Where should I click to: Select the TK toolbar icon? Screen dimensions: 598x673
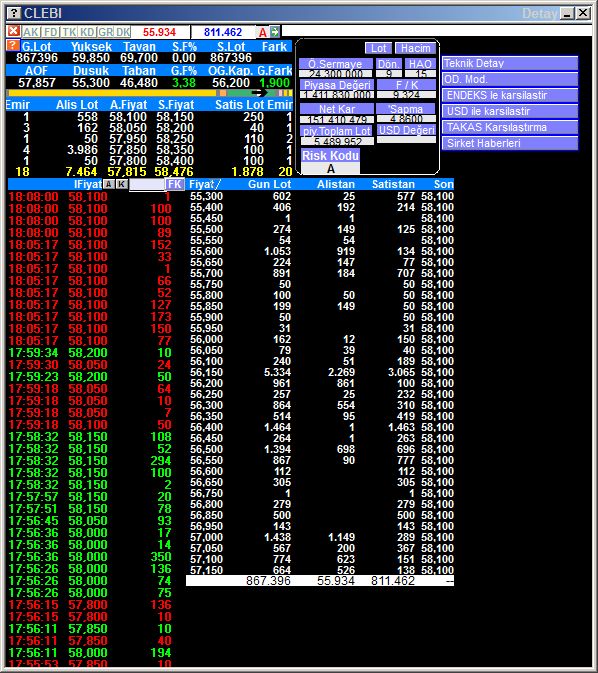(69, 32)
